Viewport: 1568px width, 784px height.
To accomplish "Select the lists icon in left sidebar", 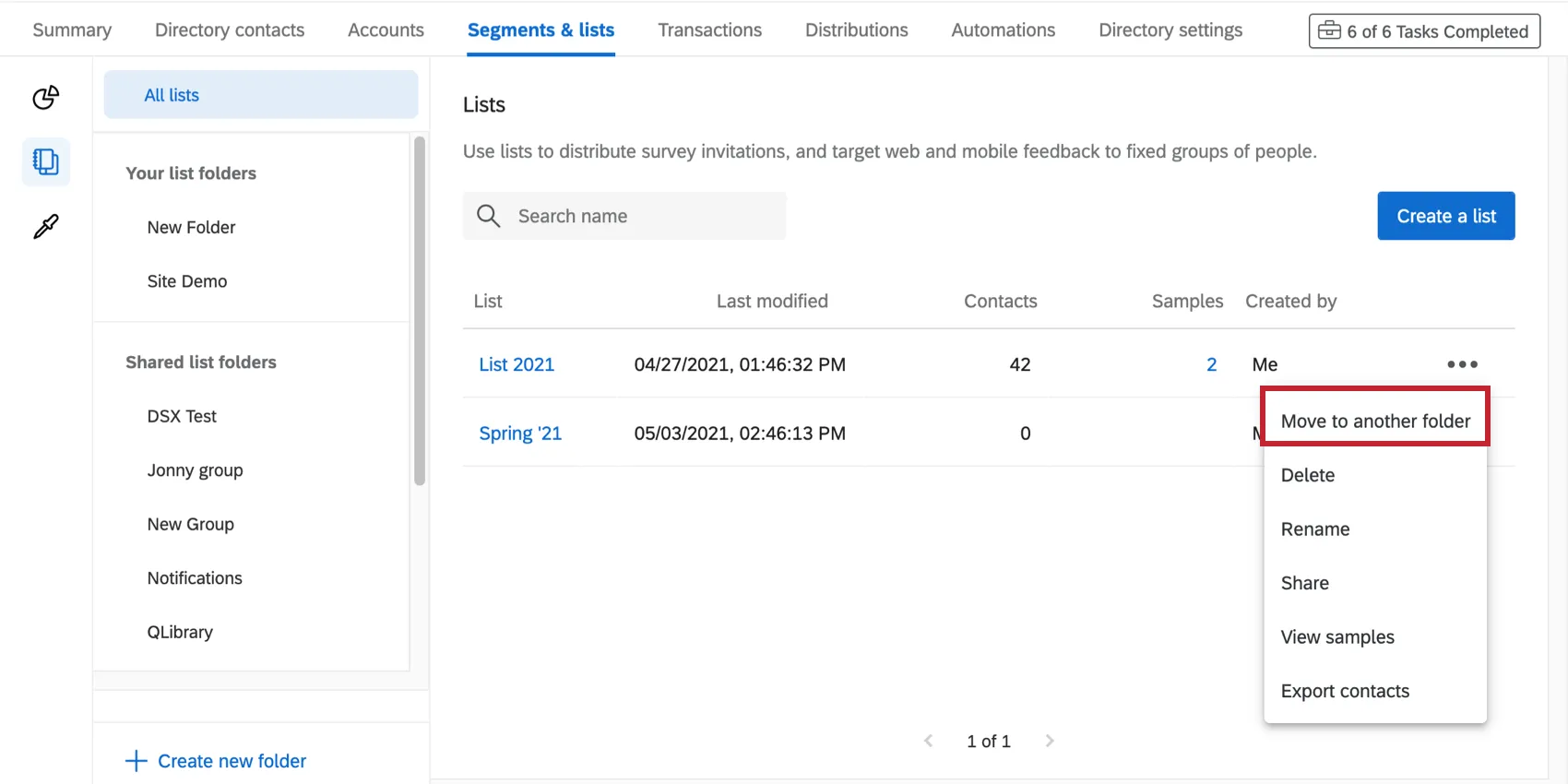I will click(x=46, y=162).
